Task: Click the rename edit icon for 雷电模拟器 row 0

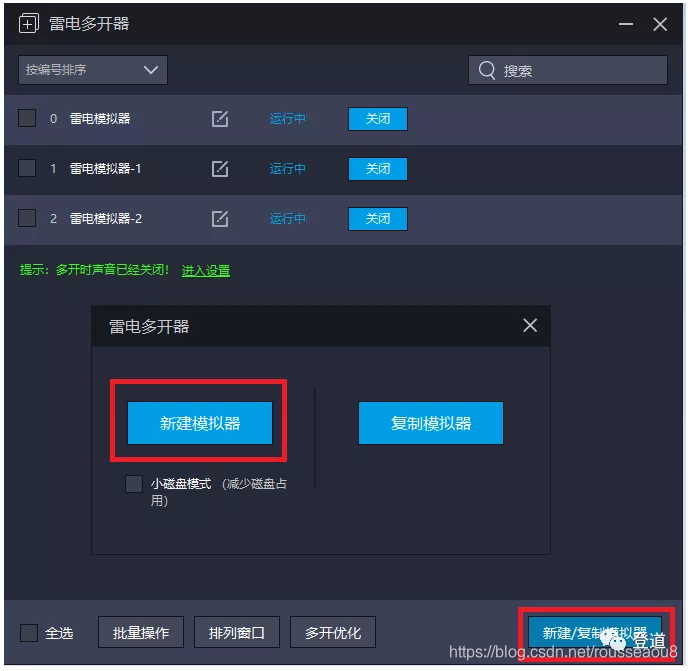Action: [x=220, y=118]
